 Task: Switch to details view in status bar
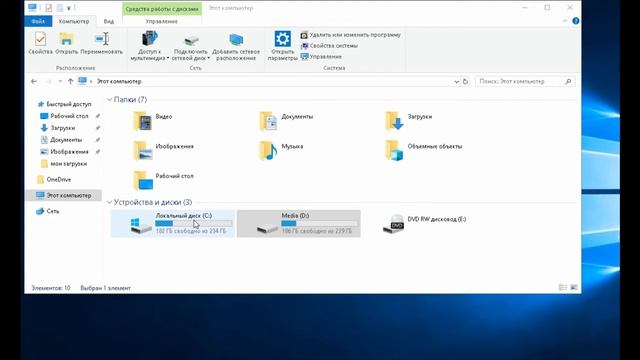tap(563, 288)
